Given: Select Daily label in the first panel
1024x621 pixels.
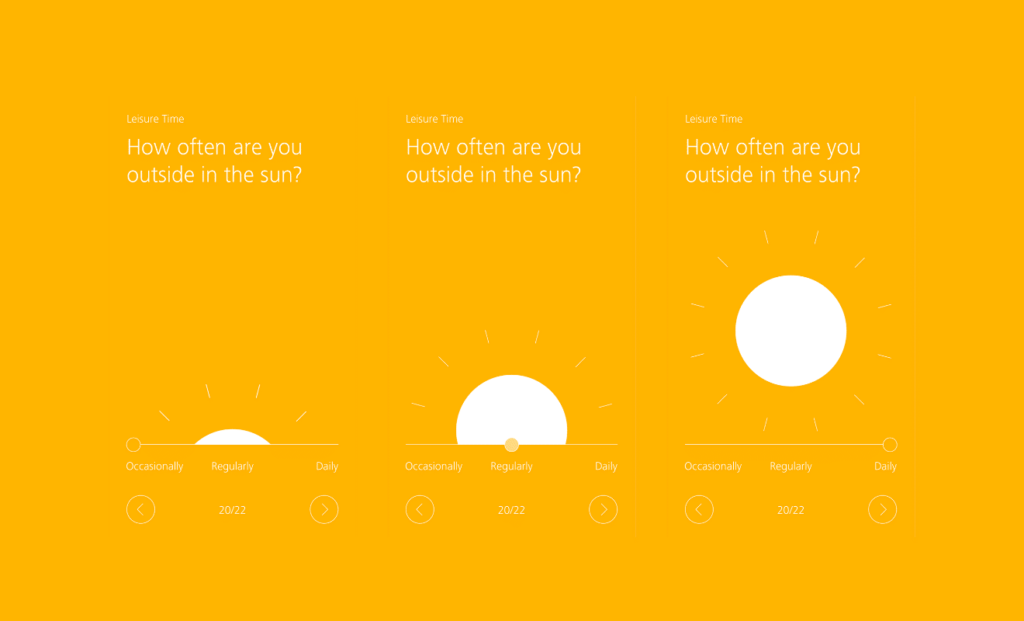Looking at the screenshot, I should 327,466.
